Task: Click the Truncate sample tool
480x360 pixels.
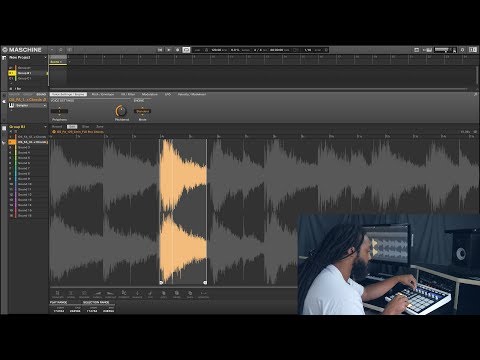Action: [58, 294]
